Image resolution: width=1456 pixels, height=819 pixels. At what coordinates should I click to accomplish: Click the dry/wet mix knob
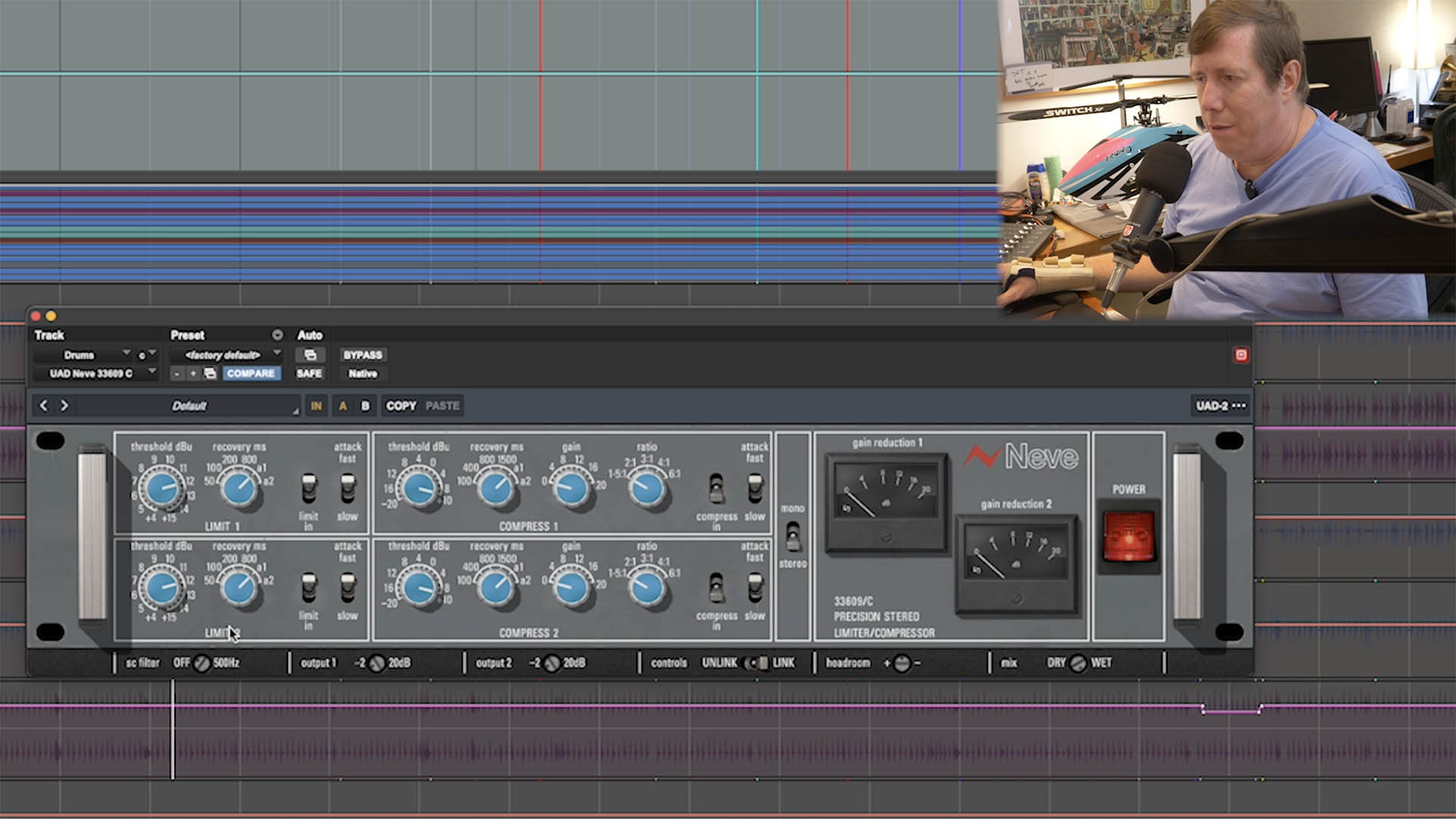click(x=1078, y=663)
